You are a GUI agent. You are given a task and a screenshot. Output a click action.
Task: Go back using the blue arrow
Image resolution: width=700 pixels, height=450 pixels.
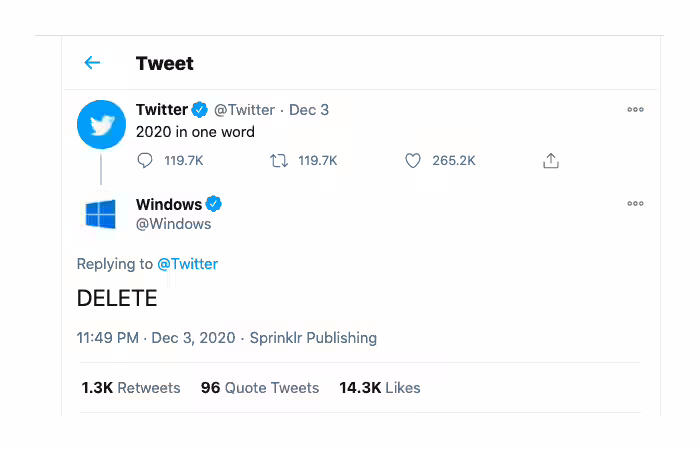coord(92,62)
